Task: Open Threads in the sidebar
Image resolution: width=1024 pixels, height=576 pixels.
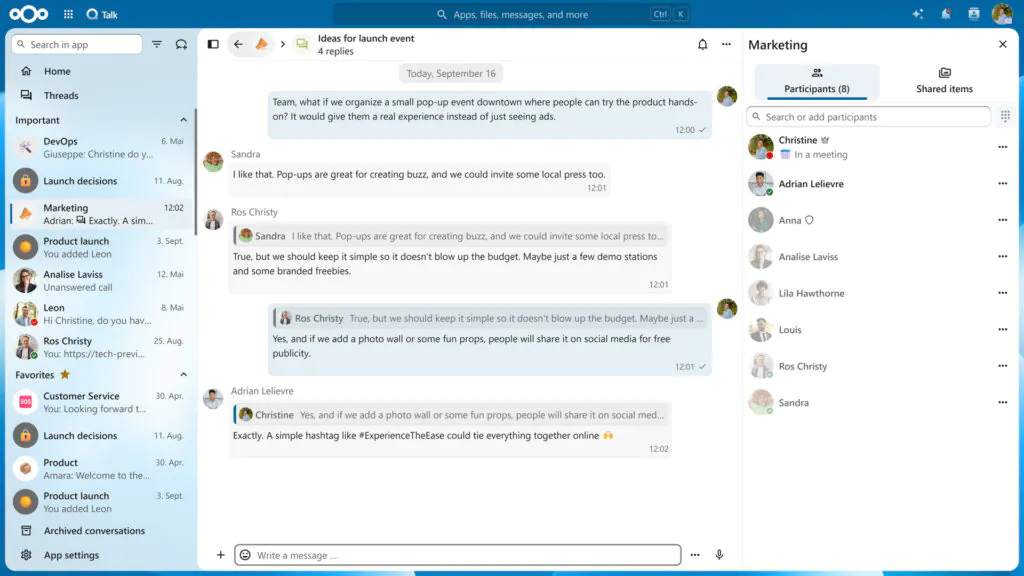Action: point(101,95)
